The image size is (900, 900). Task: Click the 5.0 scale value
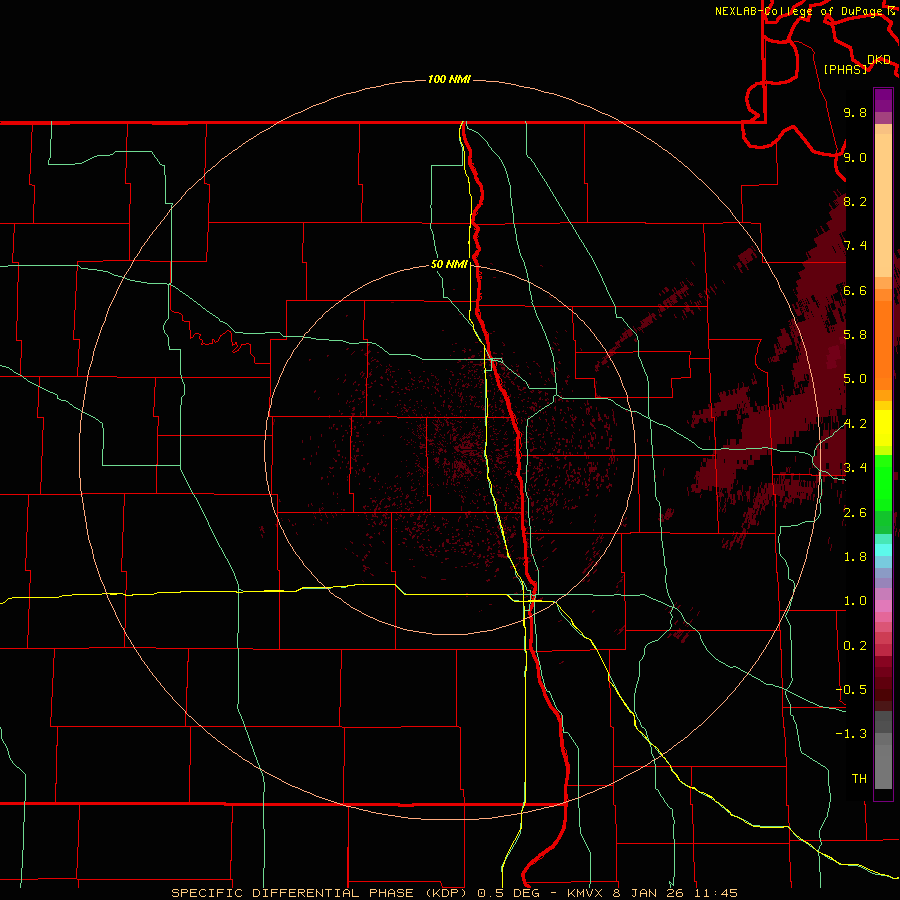tap(855, 379)
